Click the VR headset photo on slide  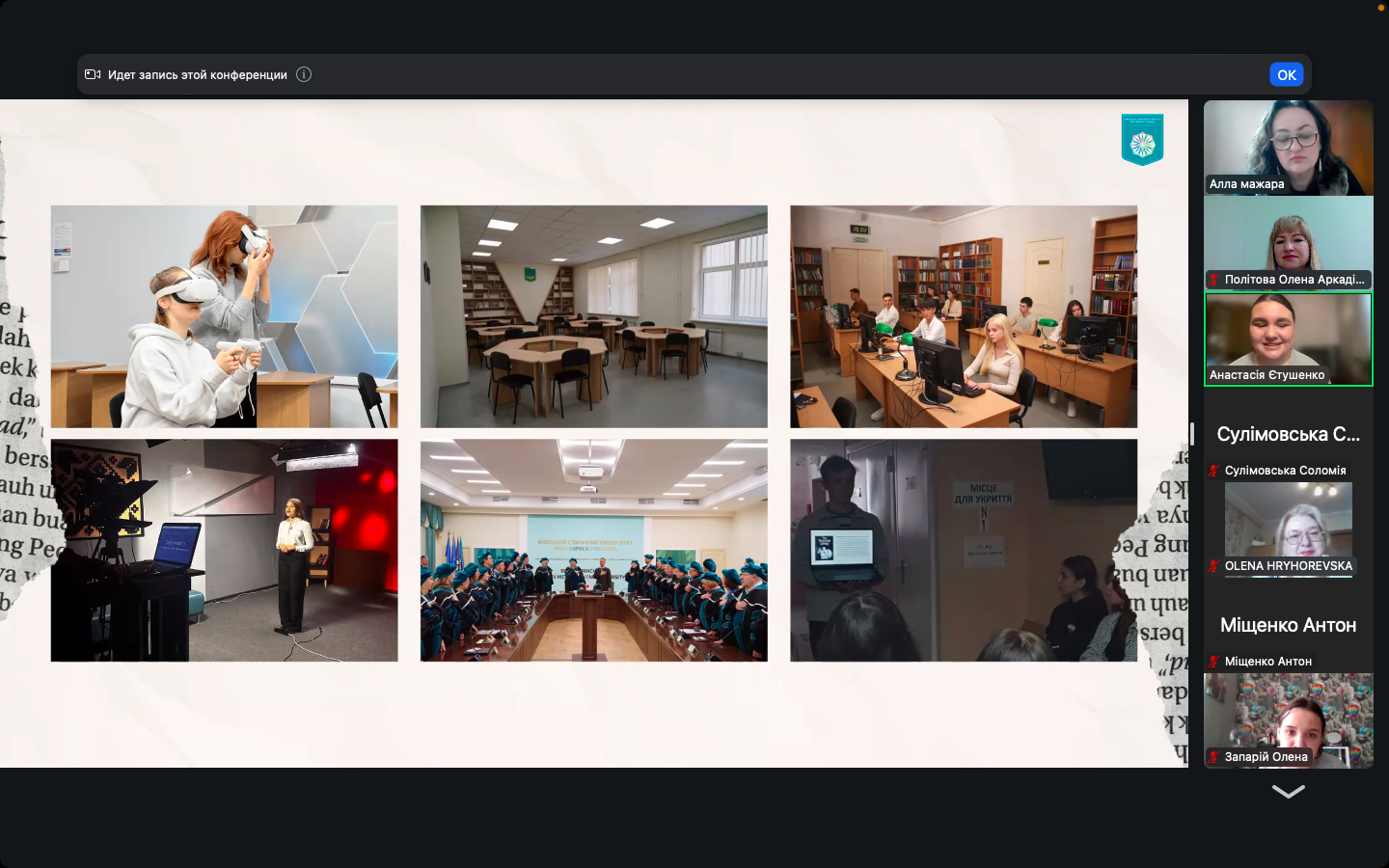tap(224, 316)
